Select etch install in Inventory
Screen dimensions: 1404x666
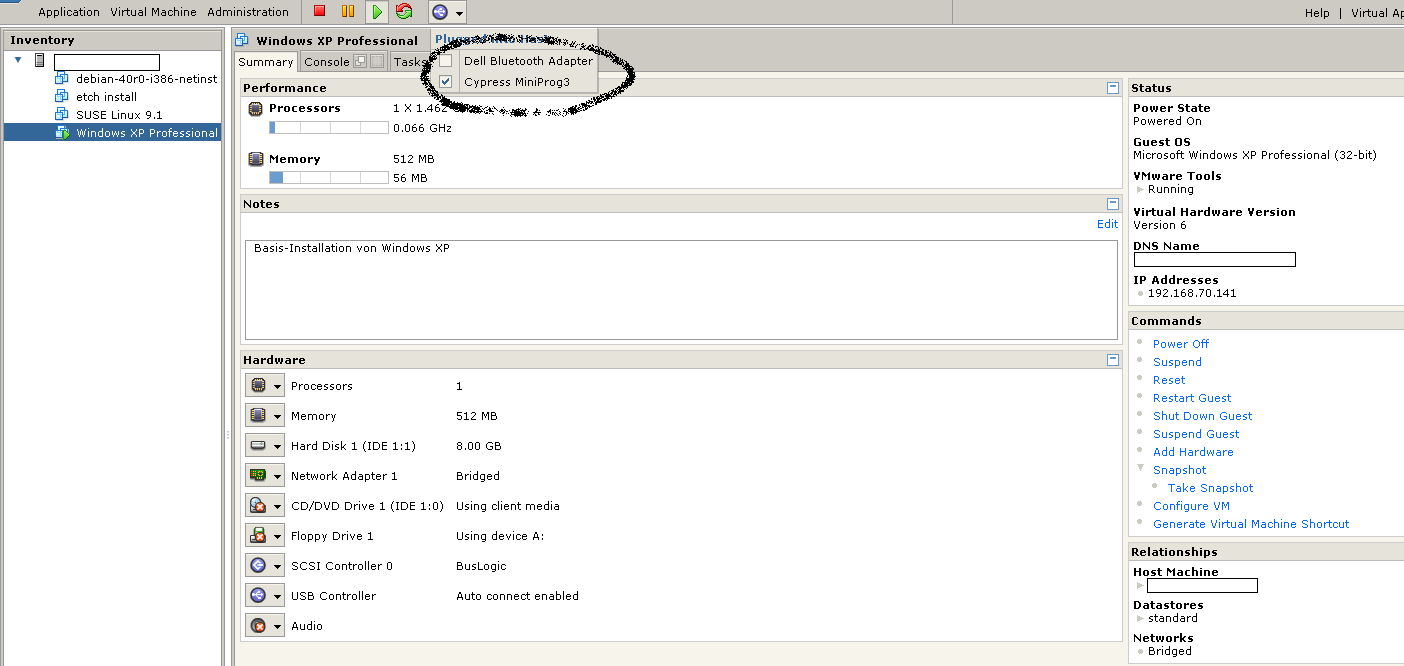[106, 97]
